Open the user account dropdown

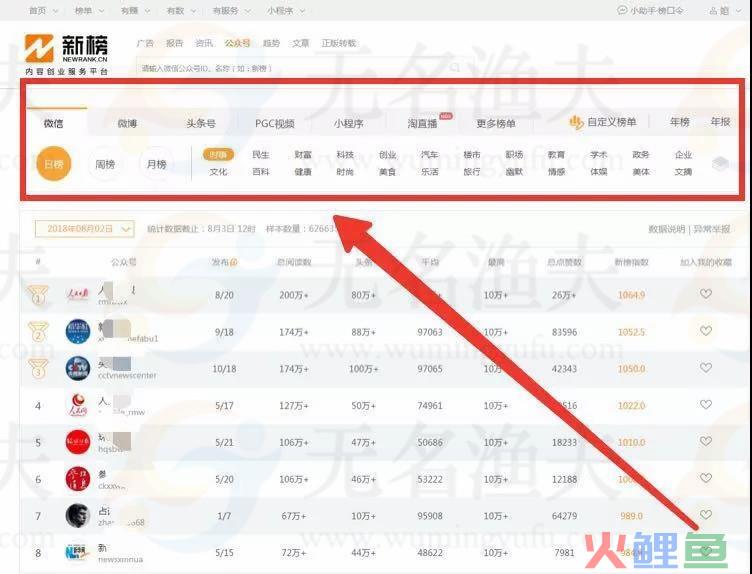[x=724, y=10]
